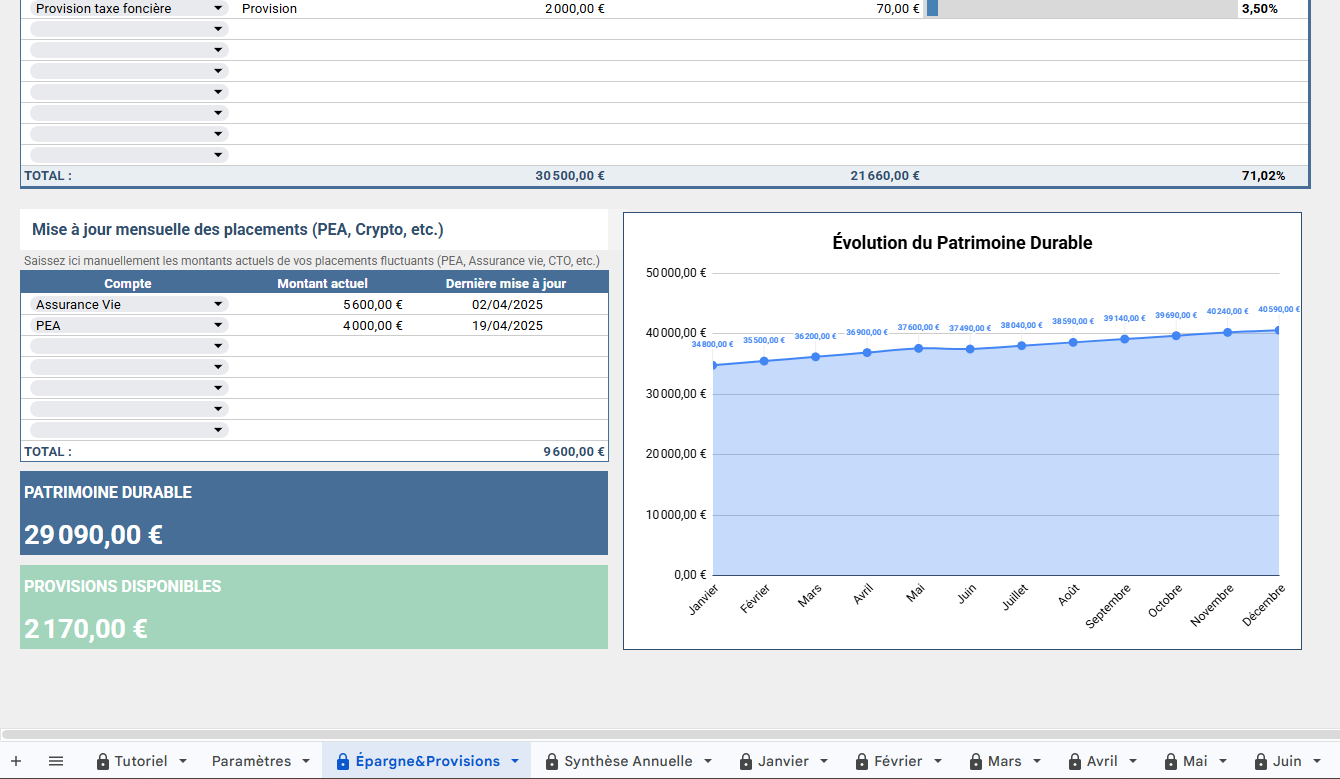The height and width of the screenshot is (779, 1340).
Task: Click the lock icon on Mars tab
Action: [x=975, y=762]
